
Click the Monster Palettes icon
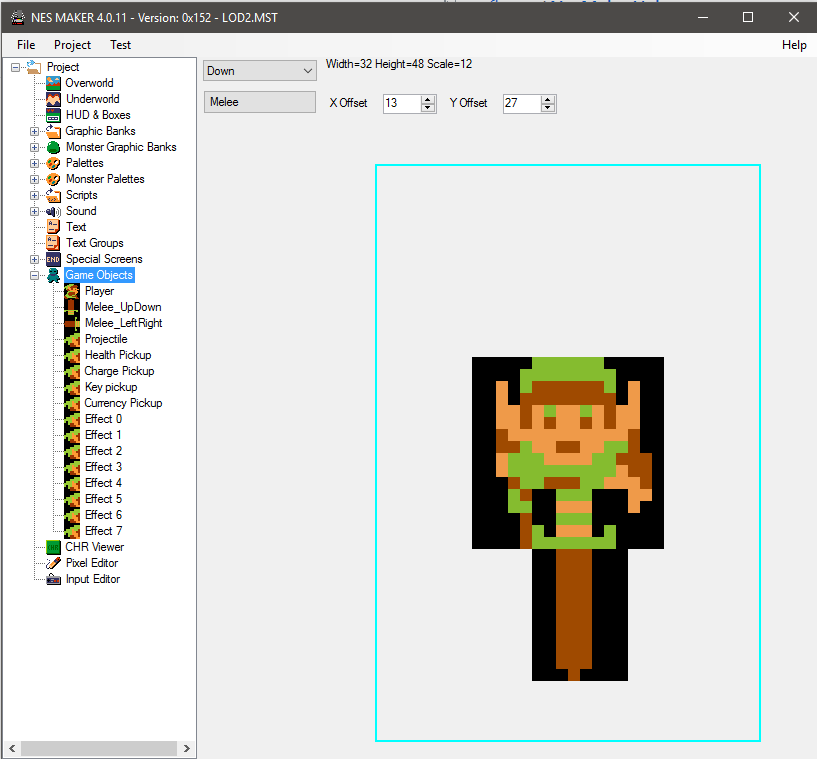tap(53, 179)
